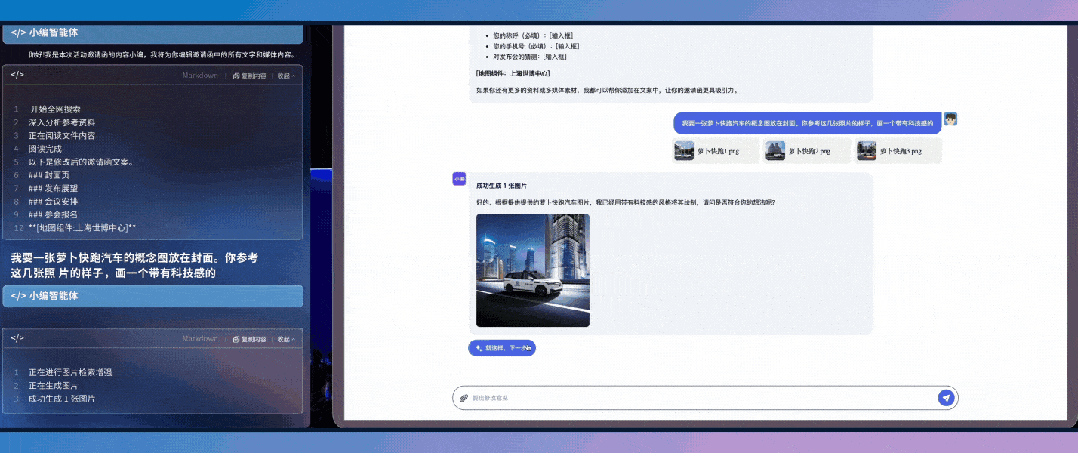This screenshot has height=453, width=1078.
Task: Click the paperclip attachment icon in input box
Action: coord(464,398)
